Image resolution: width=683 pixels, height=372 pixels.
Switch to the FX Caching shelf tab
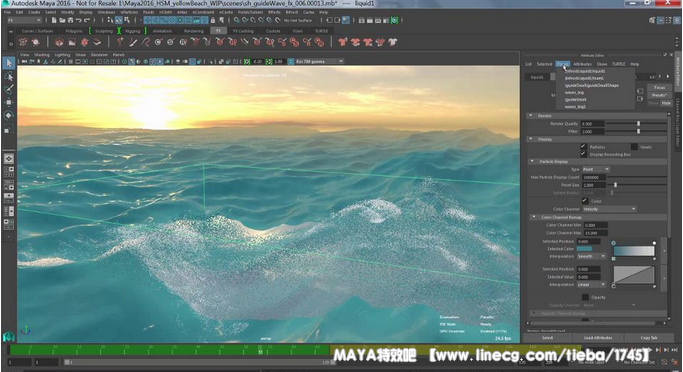[x=243, y=31]
